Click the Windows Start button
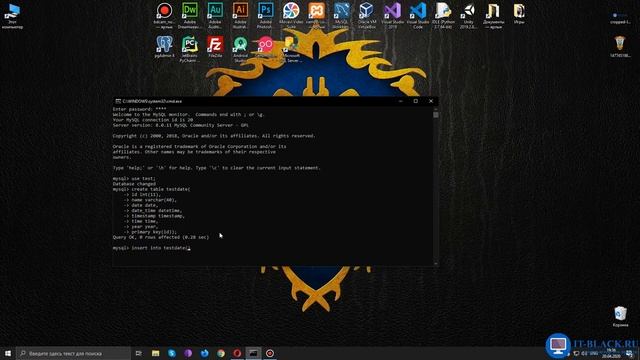Image resolution: width=640 pixels, height=360 pixels. click(8, 353)
